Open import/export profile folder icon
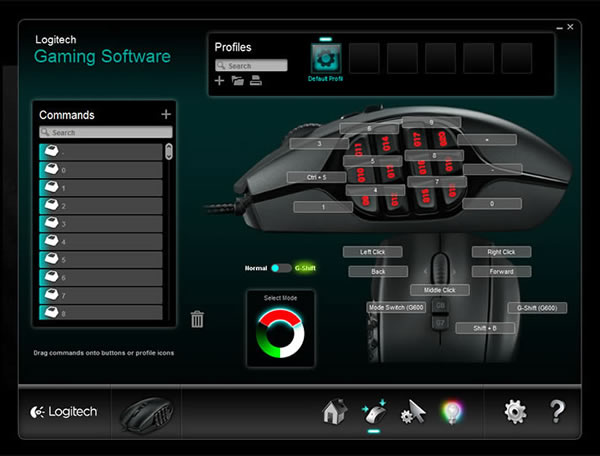This screenshot has width=600, height=456. [238, 81]
